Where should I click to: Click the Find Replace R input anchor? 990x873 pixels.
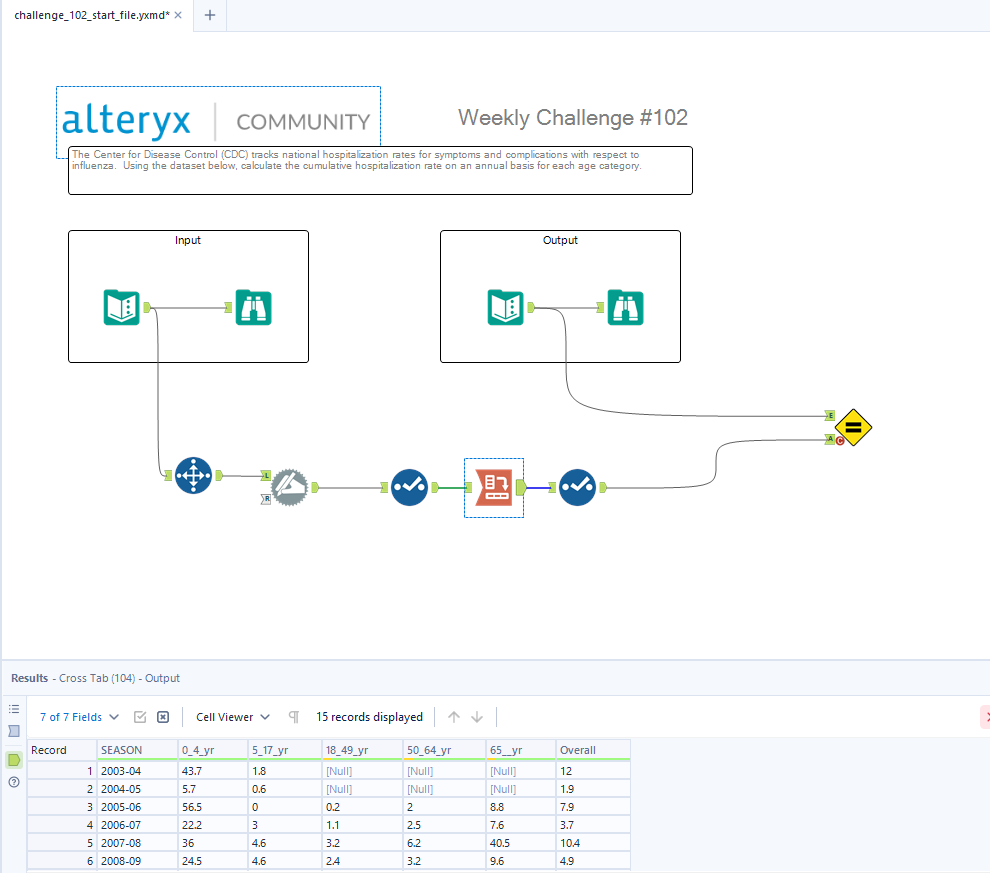coord(266,499)
